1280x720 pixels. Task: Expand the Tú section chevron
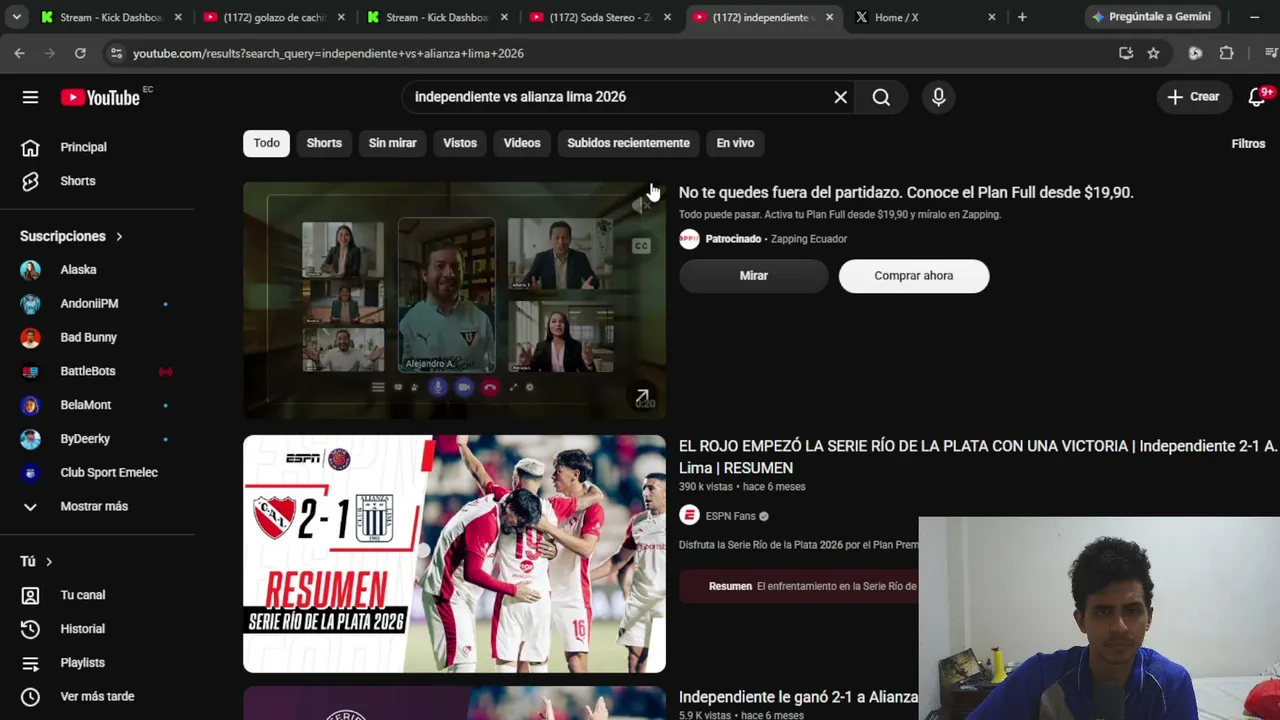[49, 562]
